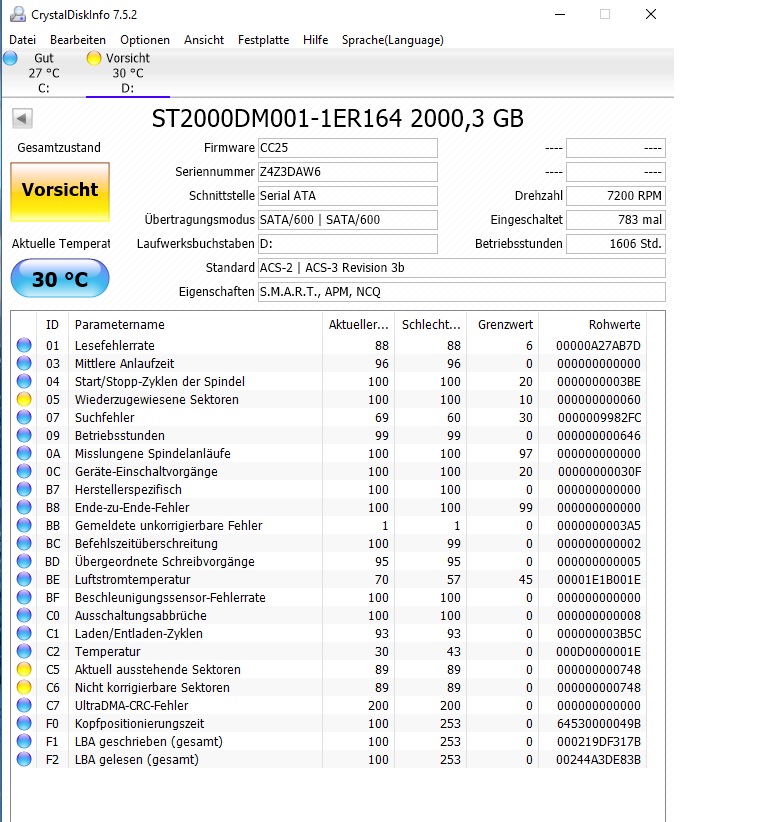Click the Schnittstelle field Serial ATA
Viewport: 768px width, 822px height.
348,196
